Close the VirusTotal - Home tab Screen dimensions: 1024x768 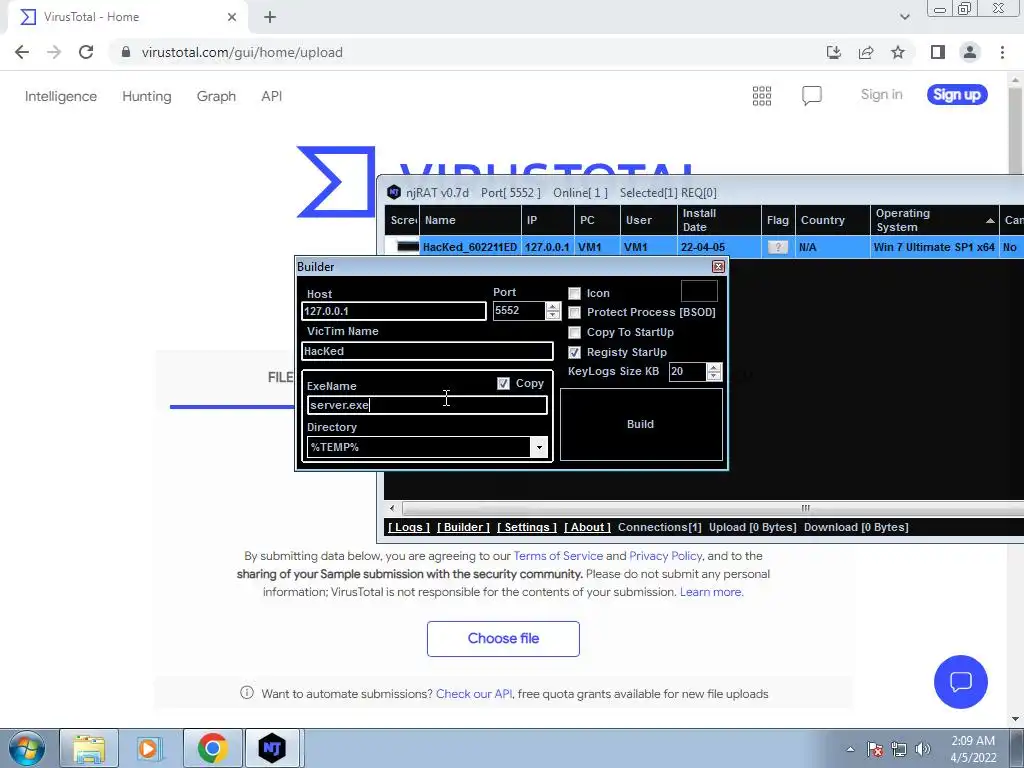coord(232,17)
